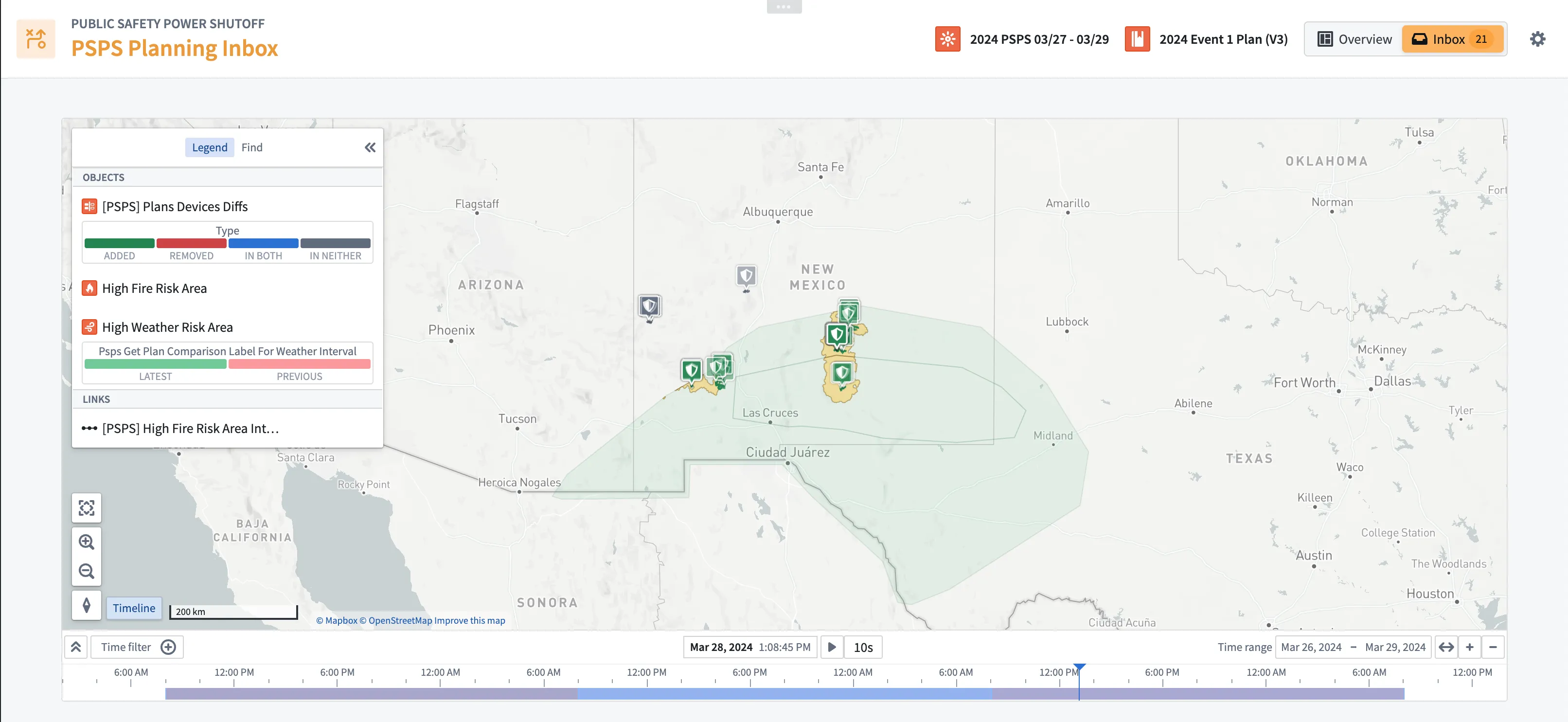
Task: Open the Improve this map link
Action: tap(469, 620)
